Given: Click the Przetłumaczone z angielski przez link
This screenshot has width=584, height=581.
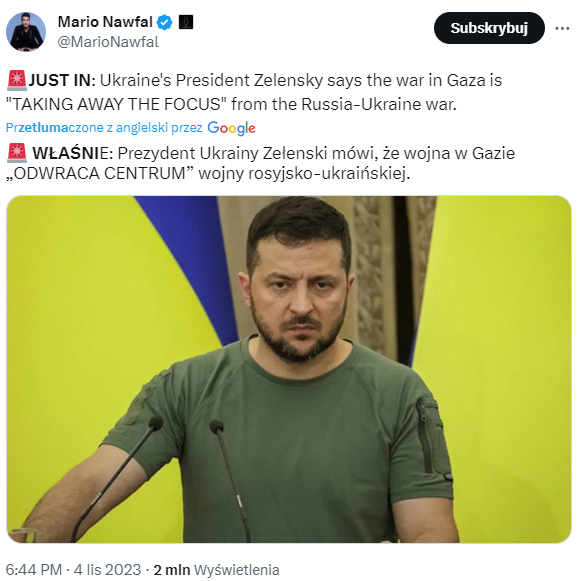Looking at the screenshot, I should (x=104, y=128).
